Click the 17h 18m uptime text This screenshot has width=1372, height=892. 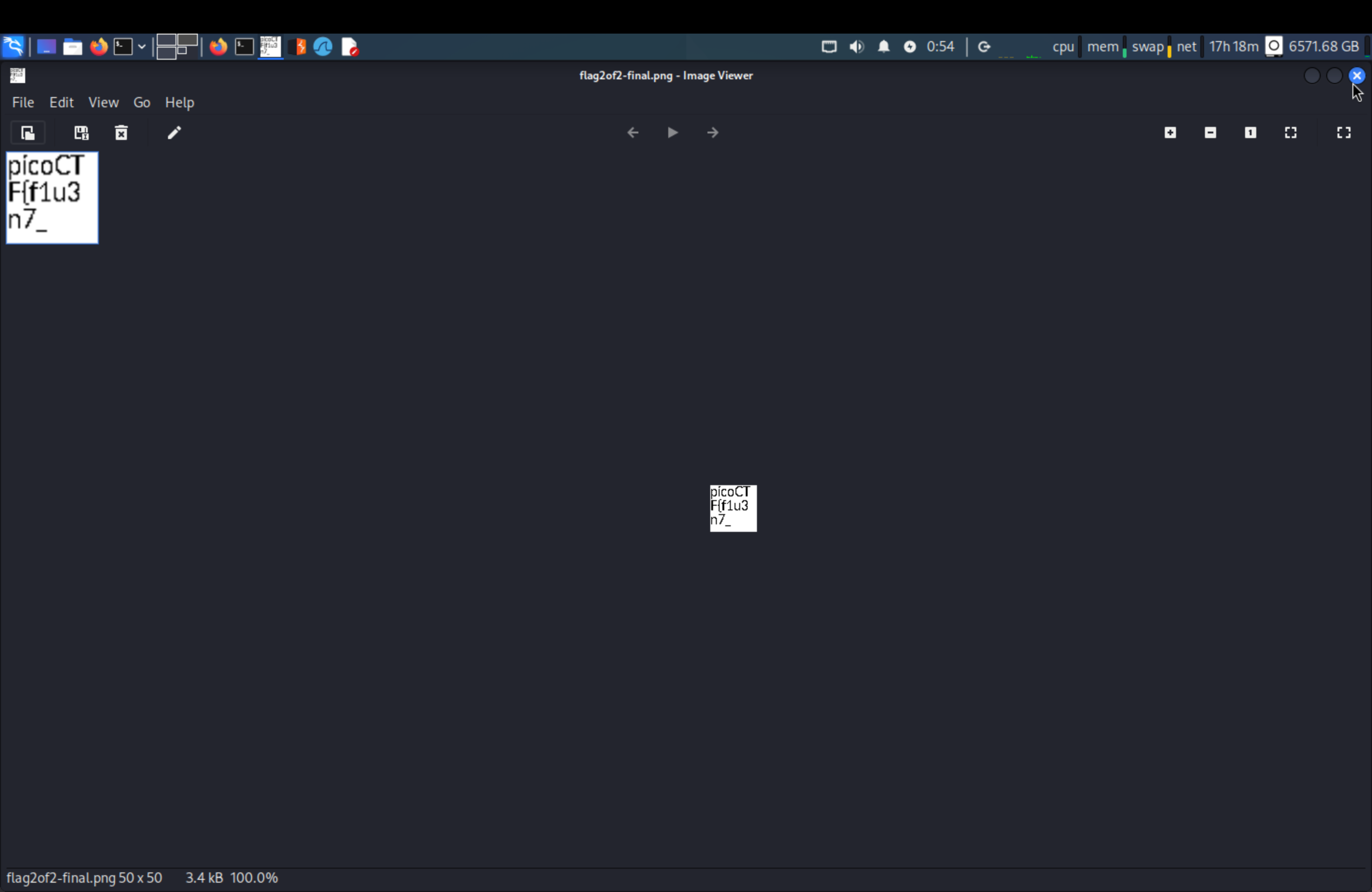click(x=1233, y=47)
